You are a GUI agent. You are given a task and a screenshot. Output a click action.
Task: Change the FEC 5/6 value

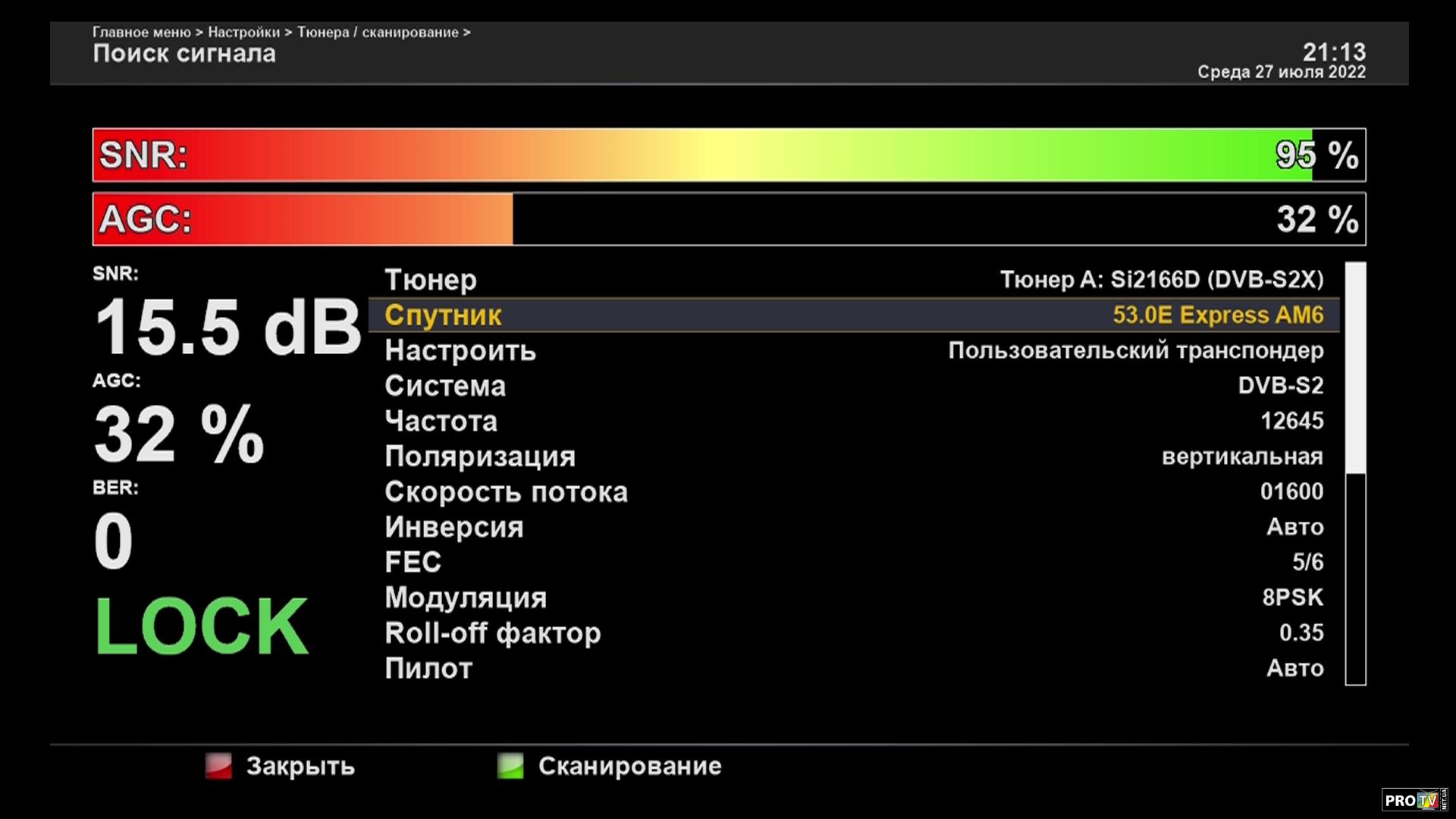853,562
